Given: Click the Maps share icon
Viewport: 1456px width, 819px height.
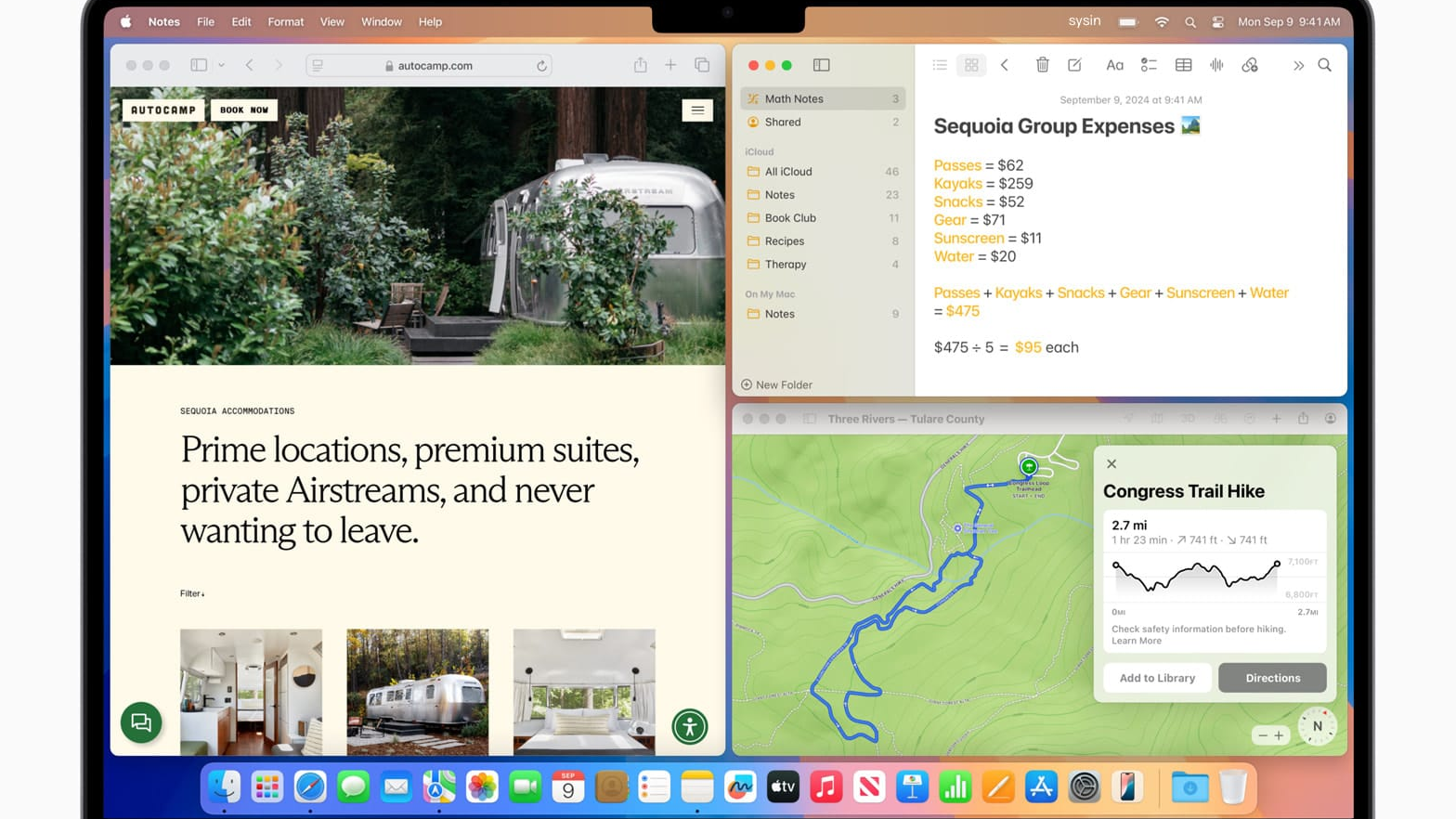Looking at the screenshot, I should (x=1303, y=418).
